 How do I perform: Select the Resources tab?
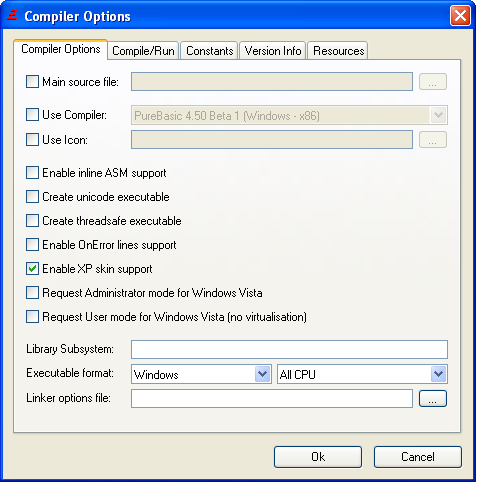pos(338,51)
